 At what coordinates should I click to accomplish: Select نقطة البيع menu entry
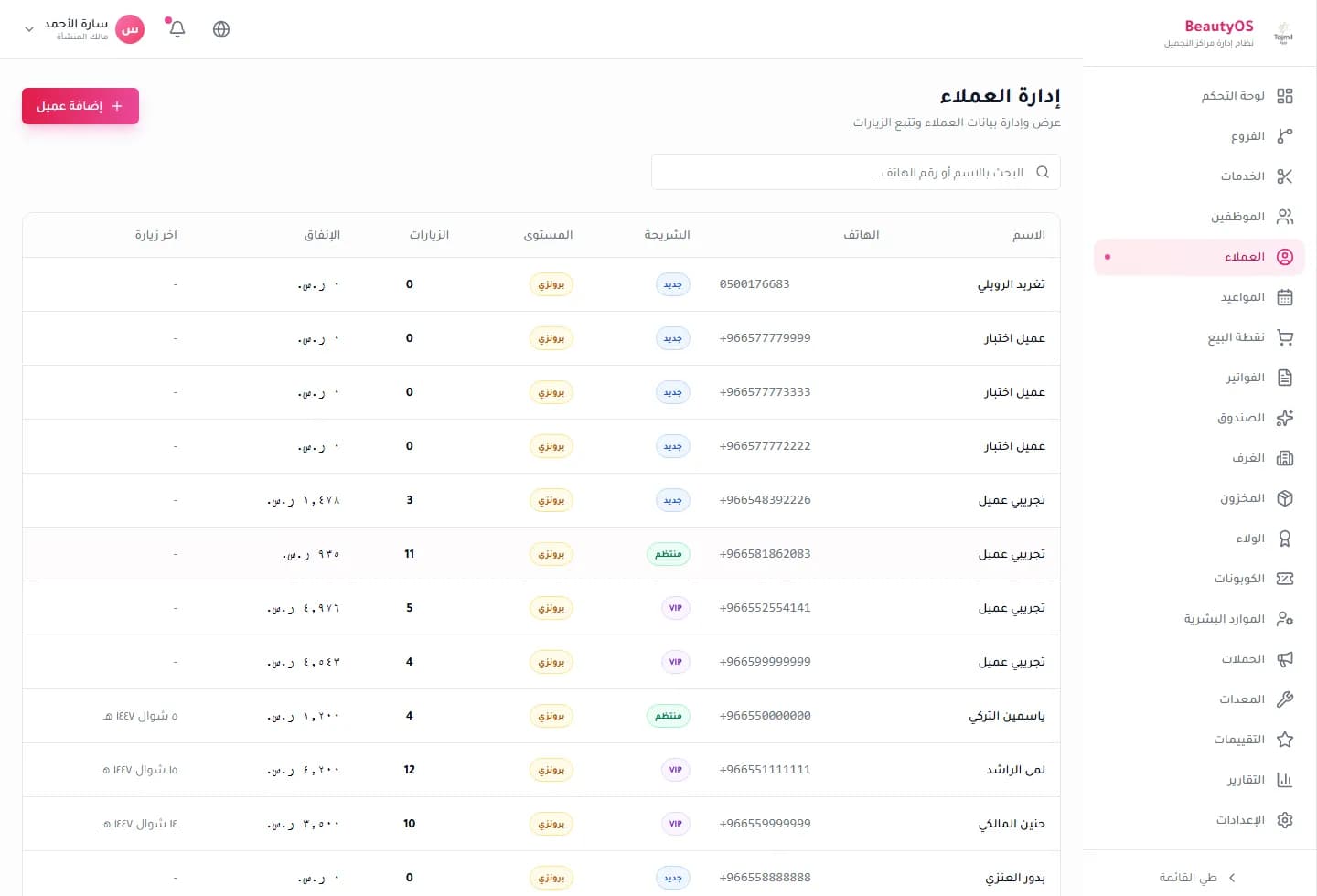pos(1199,337)
